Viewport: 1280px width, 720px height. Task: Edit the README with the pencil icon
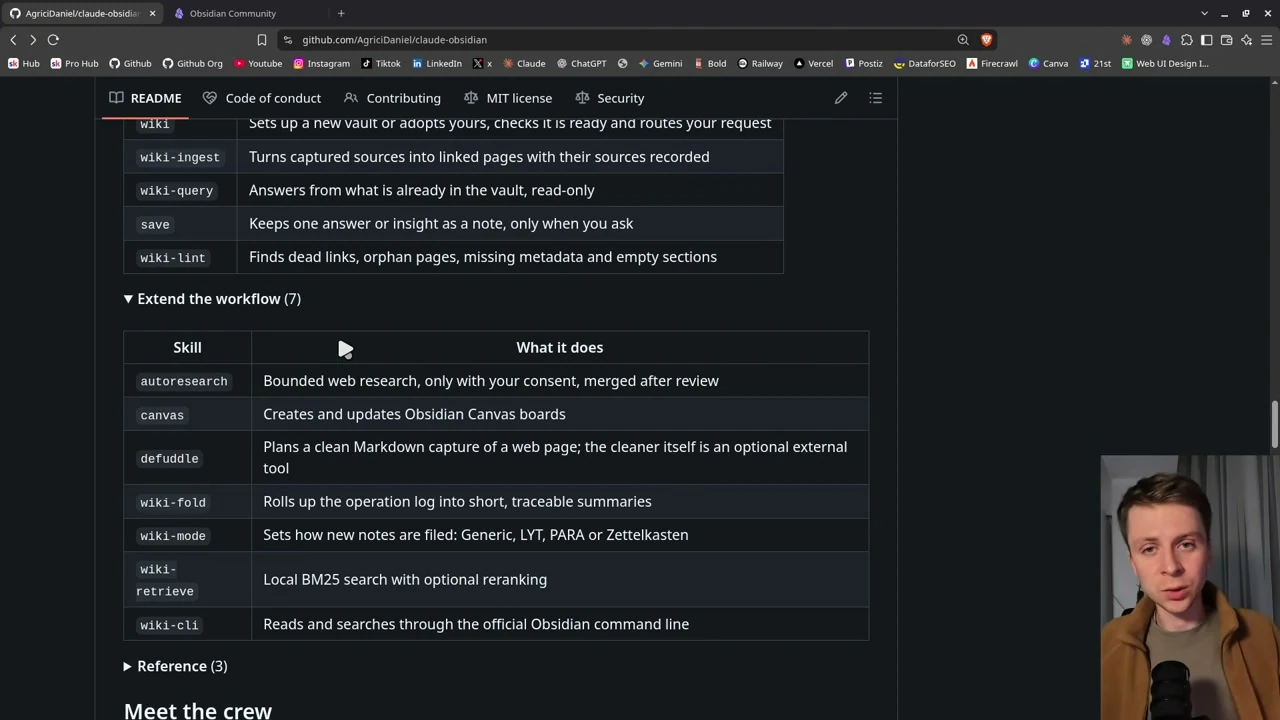(841, 98)
